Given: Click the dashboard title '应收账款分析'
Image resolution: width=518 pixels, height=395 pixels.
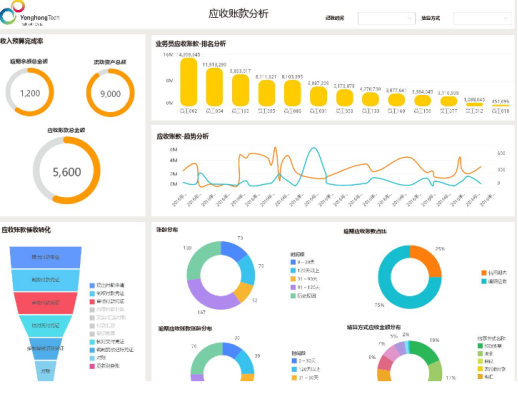Looking at the screenshot, I should [x=238, y=14].
